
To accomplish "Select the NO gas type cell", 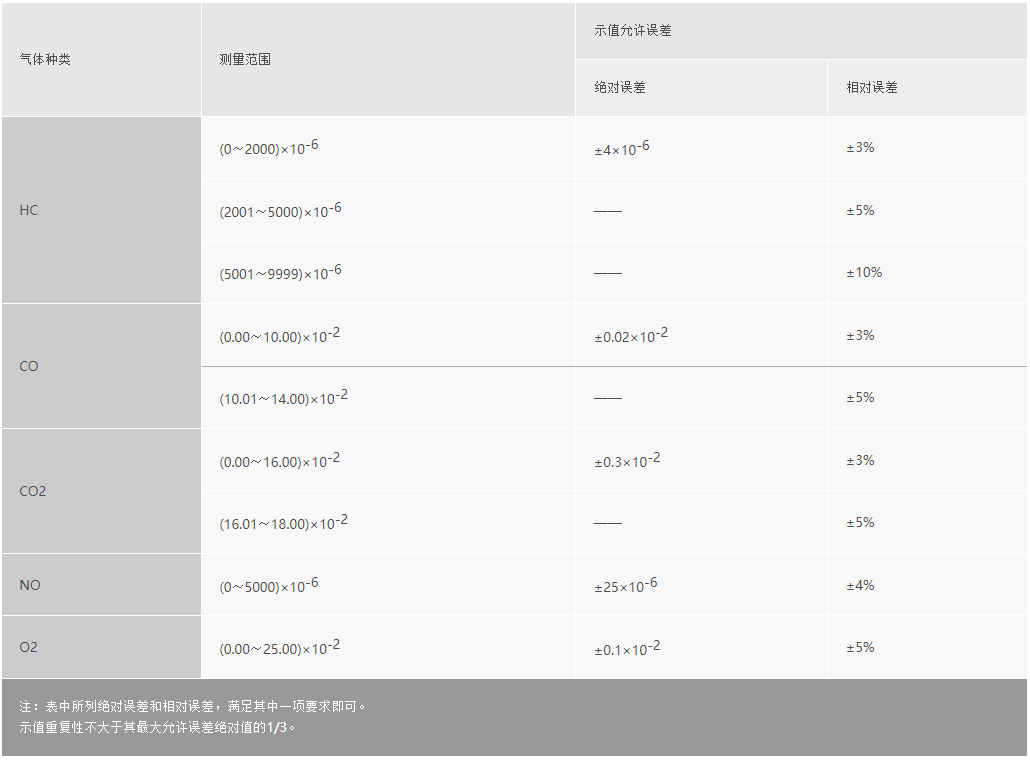I will pyautogui.click(x=30, y=585).
